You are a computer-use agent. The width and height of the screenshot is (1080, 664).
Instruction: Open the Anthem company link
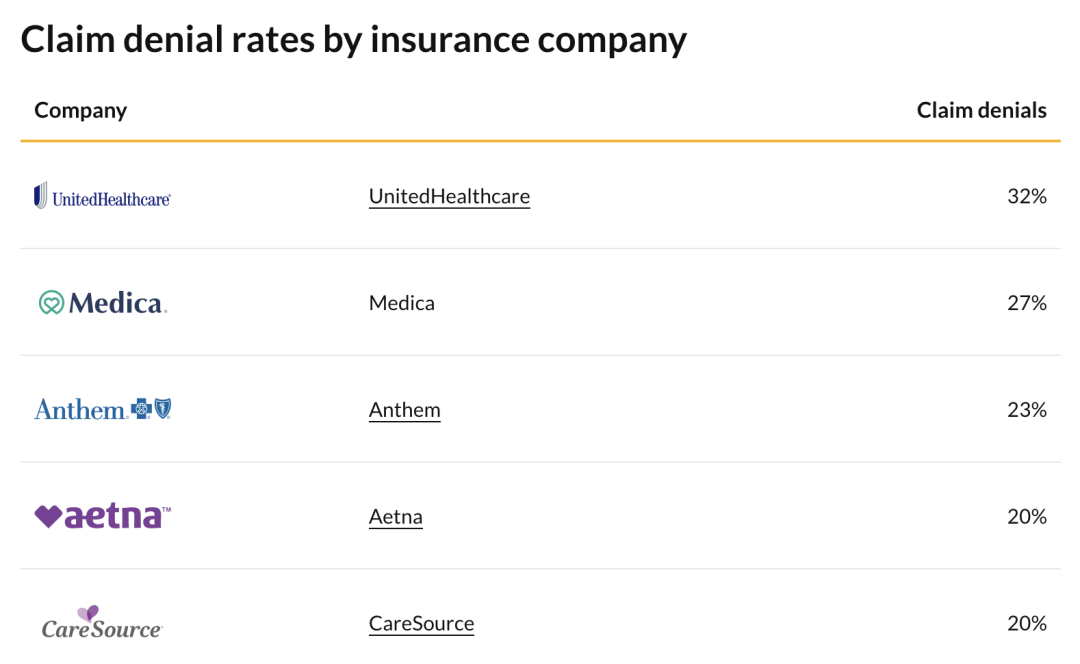(404, 410)
